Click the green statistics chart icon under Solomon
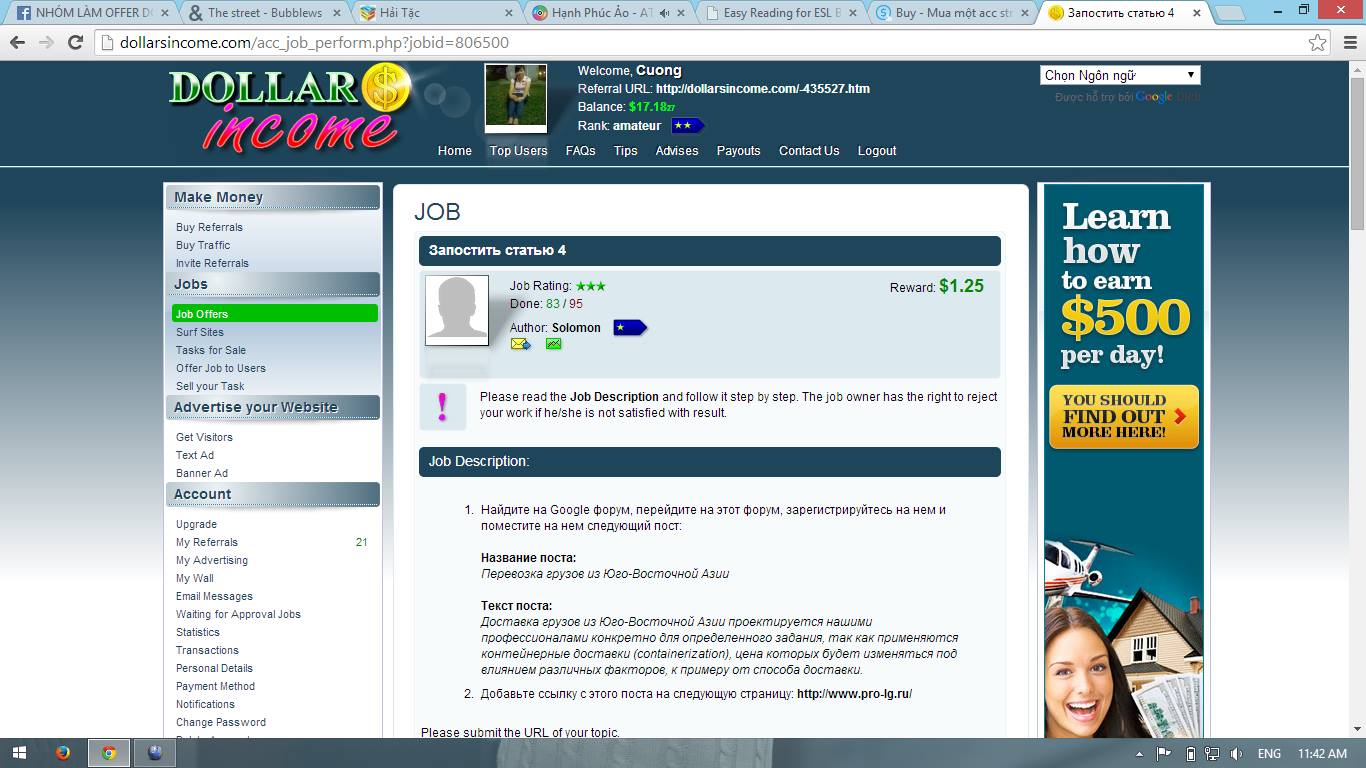1366x768 pixels. [x=554, y=344]
